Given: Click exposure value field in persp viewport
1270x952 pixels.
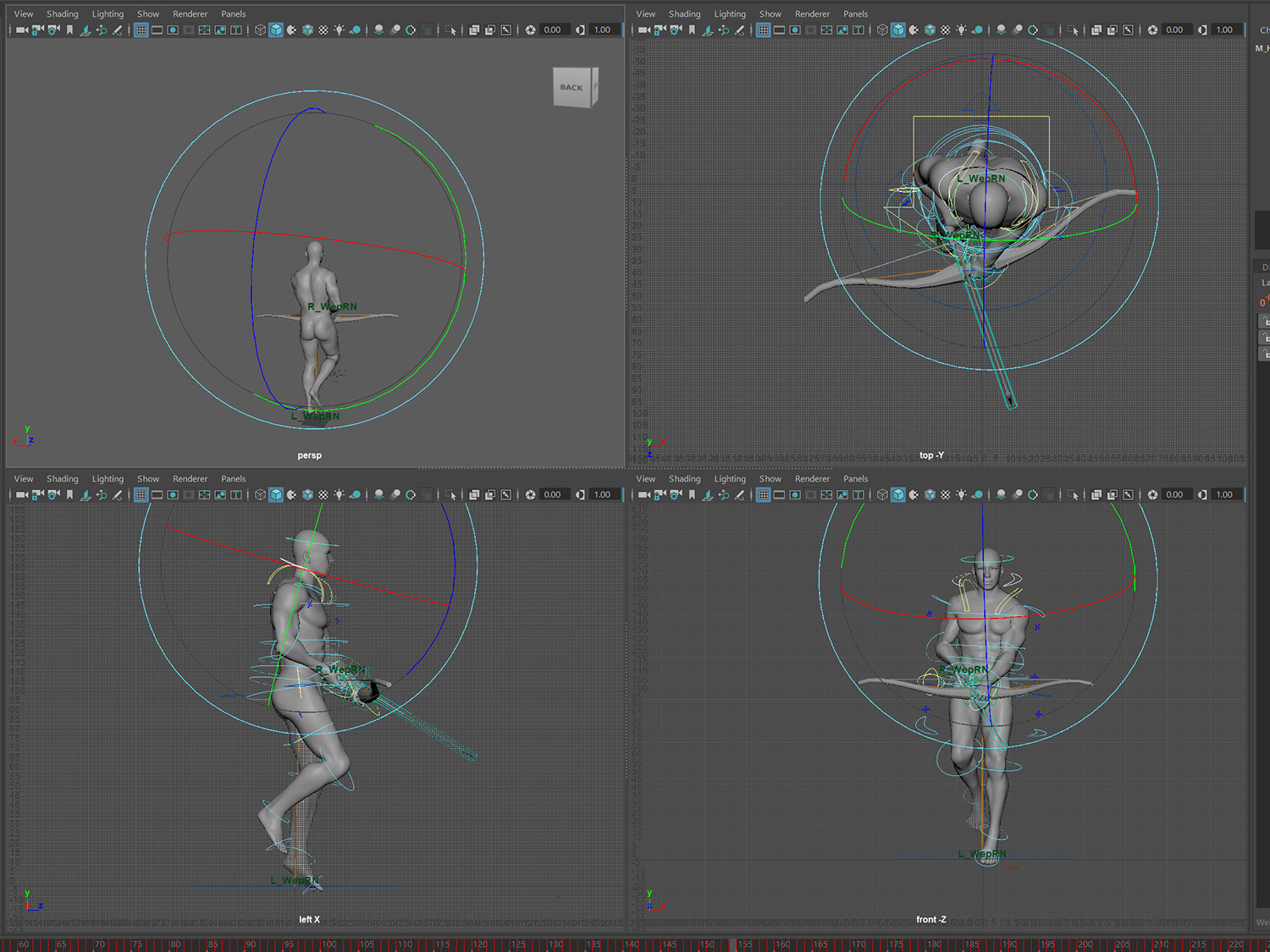Looking at the screenshot, I should click(553, 30).
